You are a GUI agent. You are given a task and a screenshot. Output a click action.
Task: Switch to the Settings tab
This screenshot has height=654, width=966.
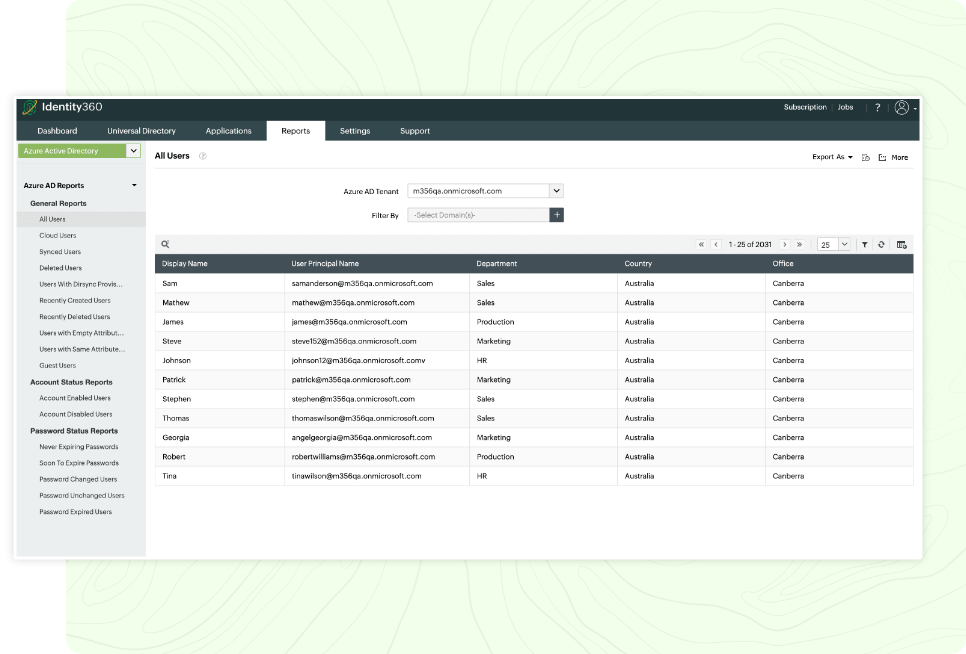coord(356,131)
